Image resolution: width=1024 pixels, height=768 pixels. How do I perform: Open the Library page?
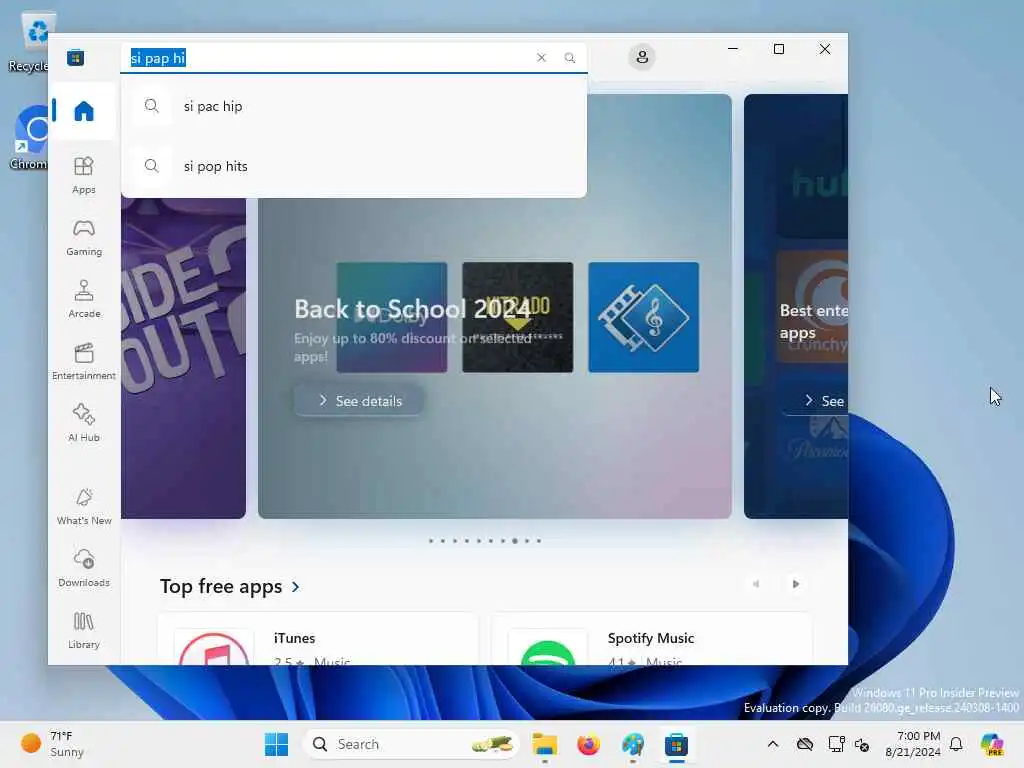[84, 631]
